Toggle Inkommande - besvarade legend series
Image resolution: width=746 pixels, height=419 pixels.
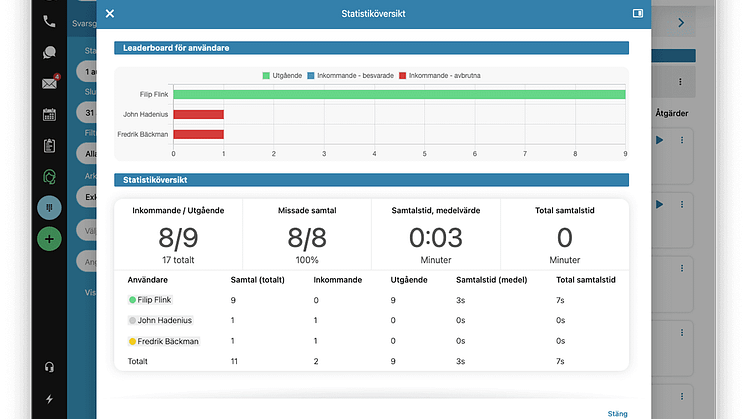pos(351,76)
